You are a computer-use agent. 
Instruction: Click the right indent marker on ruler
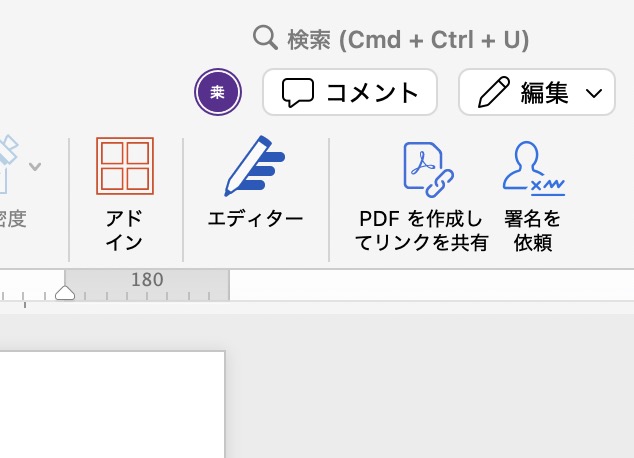pyautogui.click(x=65, y=292)
